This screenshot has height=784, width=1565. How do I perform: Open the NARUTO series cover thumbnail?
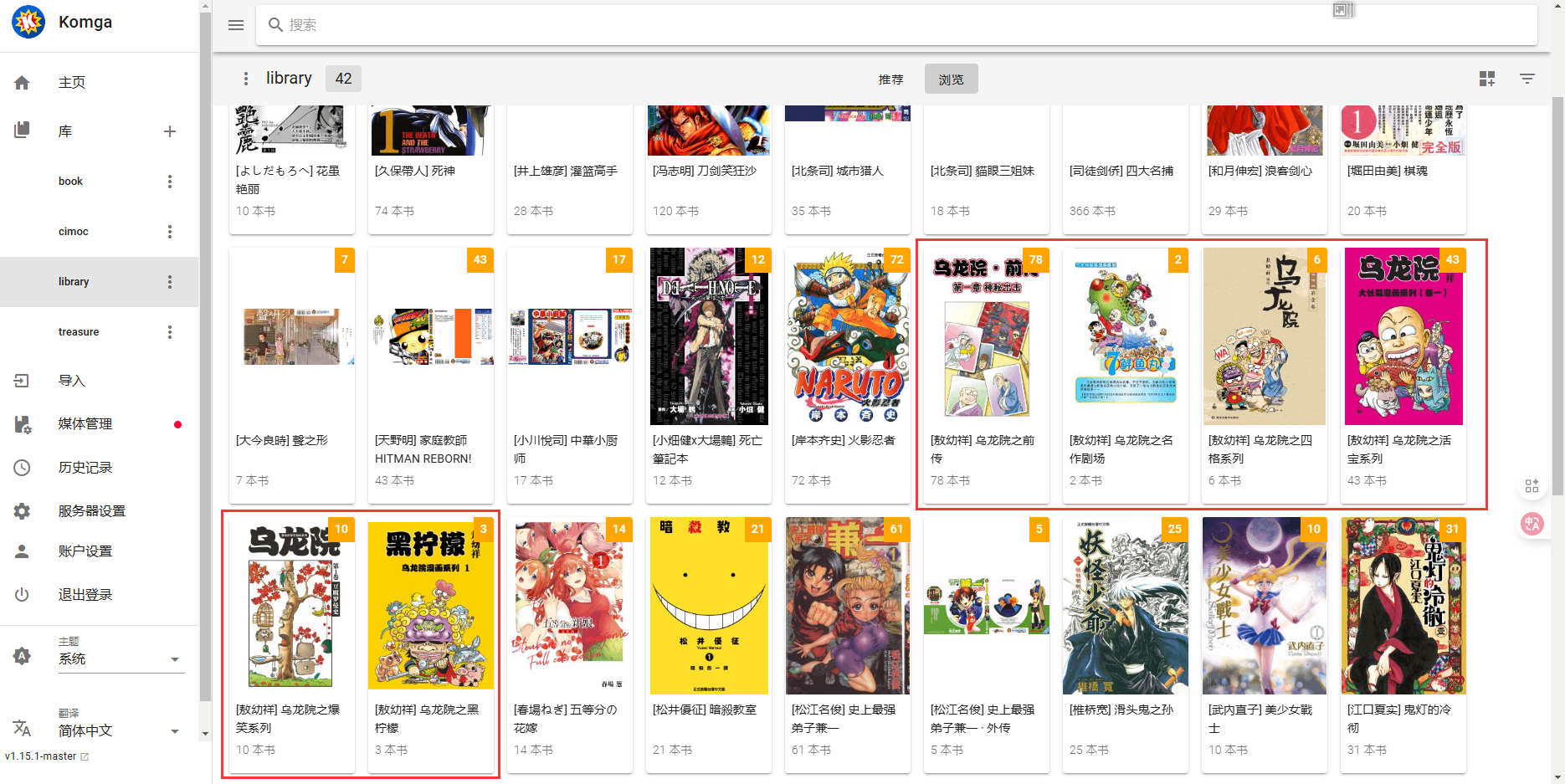coord(847,336)
